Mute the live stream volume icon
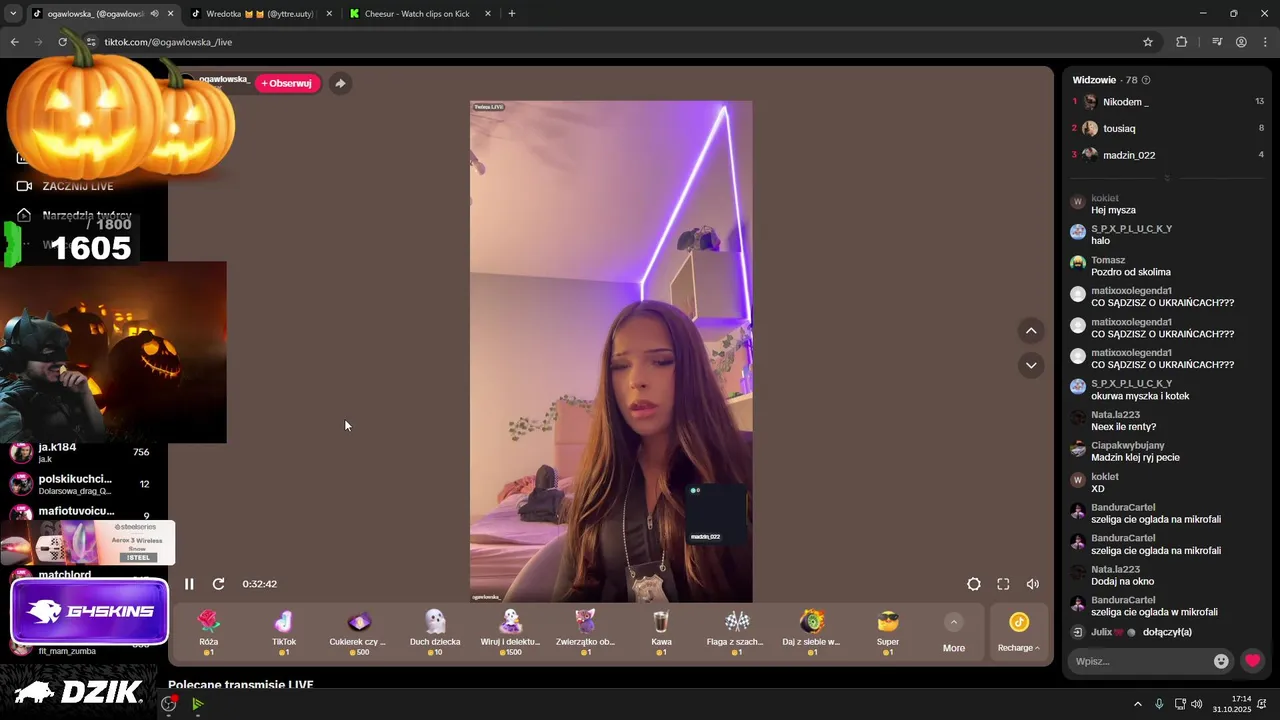 (x=1033, y=584)
